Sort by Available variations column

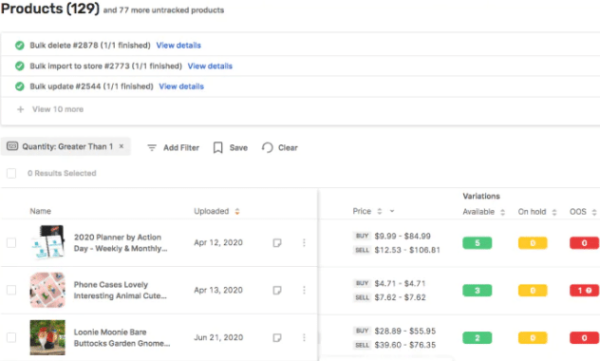tap(503, 212)
